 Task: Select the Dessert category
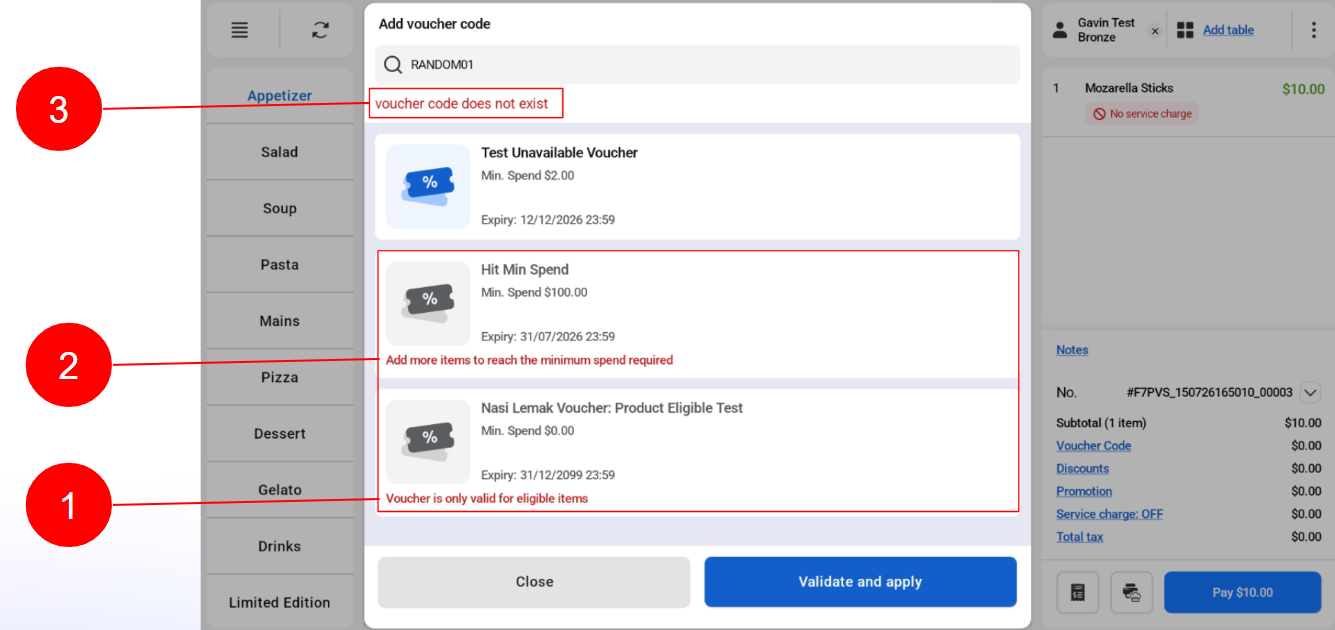click(x=280, y=434)
